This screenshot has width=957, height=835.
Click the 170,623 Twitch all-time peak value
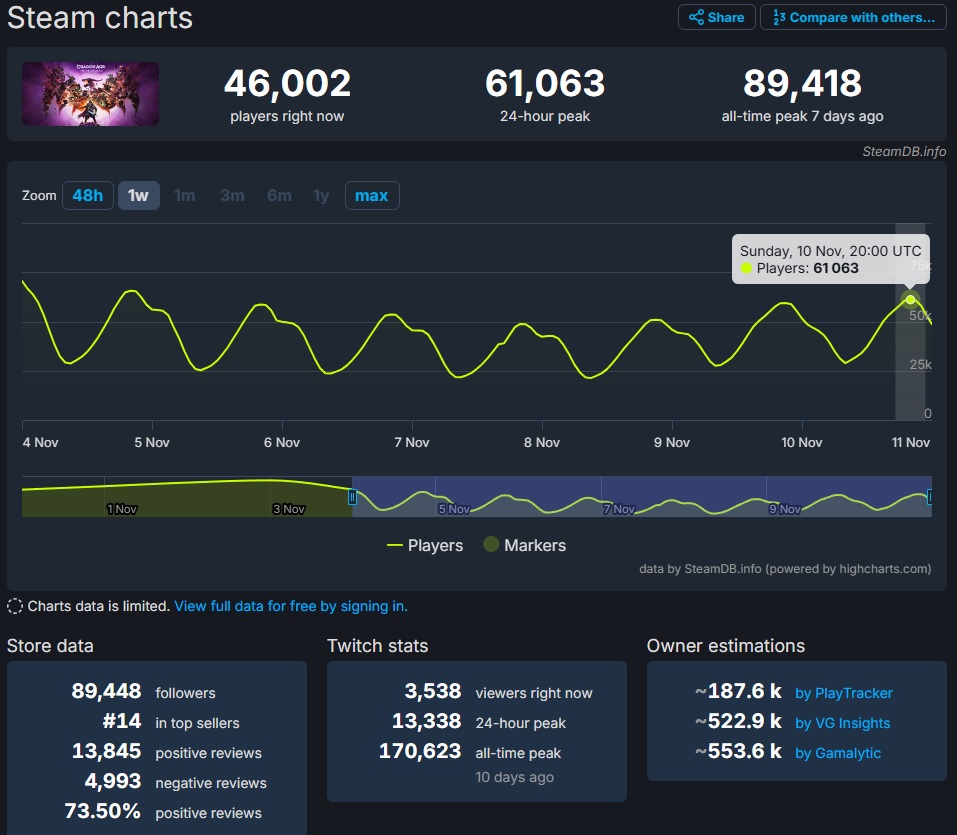tap(420, 751)
